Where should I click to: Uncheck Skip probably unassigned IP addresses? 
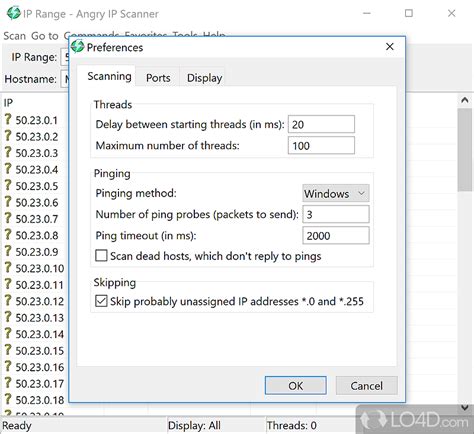pyautogui.click(x=101, y=301)
